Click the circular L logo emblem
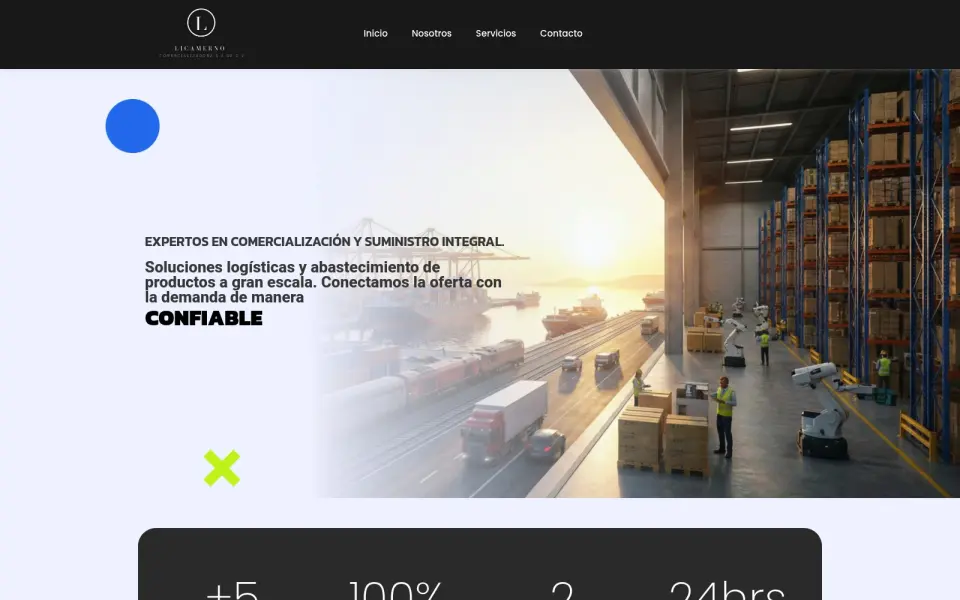The image size is (960, 600). [x=201, y=23]
